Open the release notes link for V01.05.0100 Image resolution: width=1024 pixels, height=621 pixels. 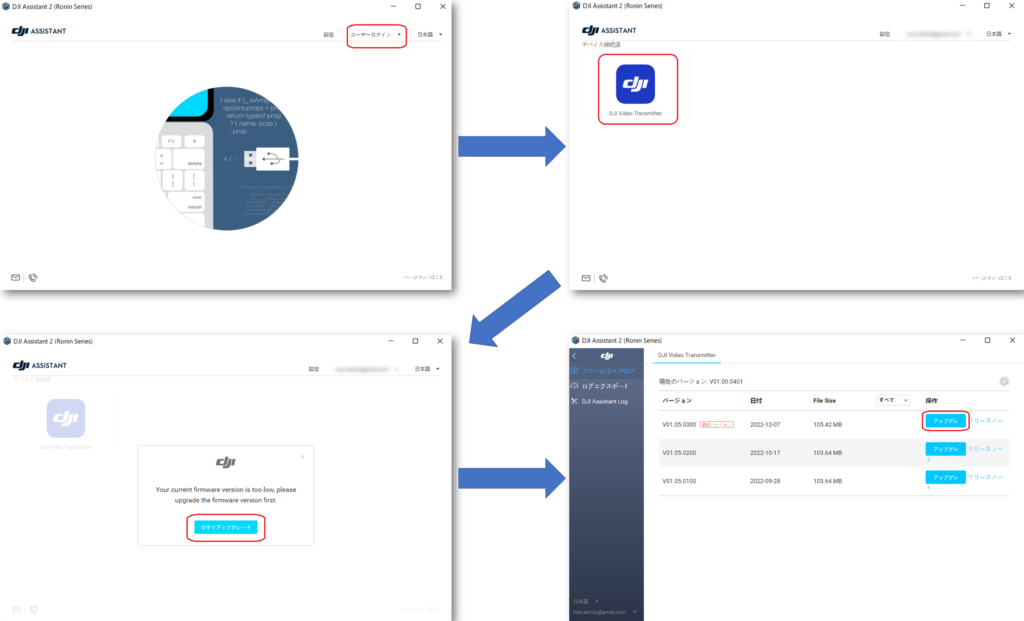(x=985, y=478)
